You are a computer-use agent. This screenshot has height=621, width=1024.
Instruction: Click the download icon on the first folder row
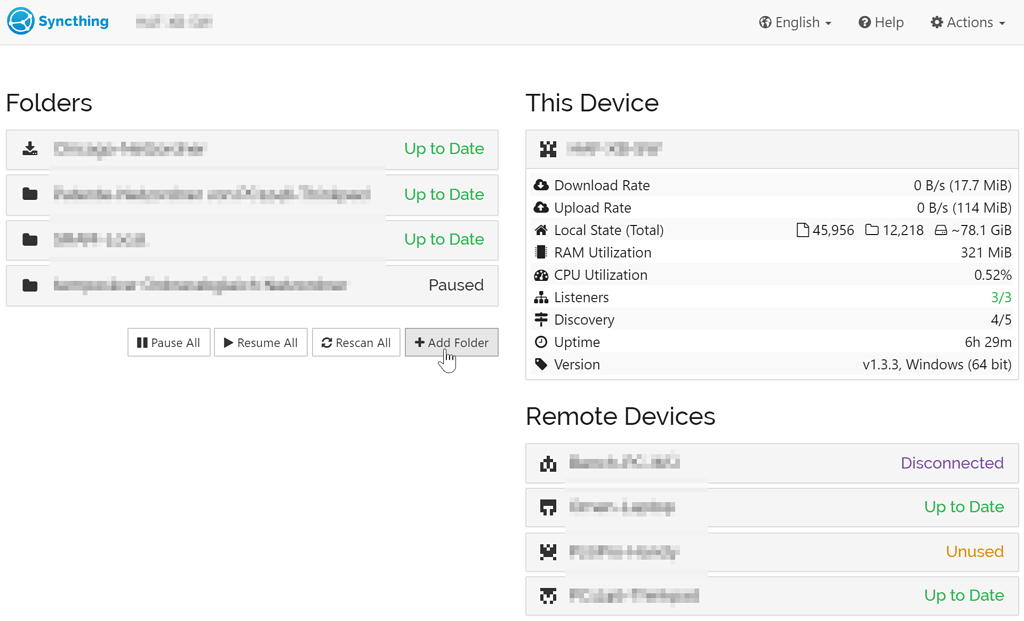(x=29, y=148)
